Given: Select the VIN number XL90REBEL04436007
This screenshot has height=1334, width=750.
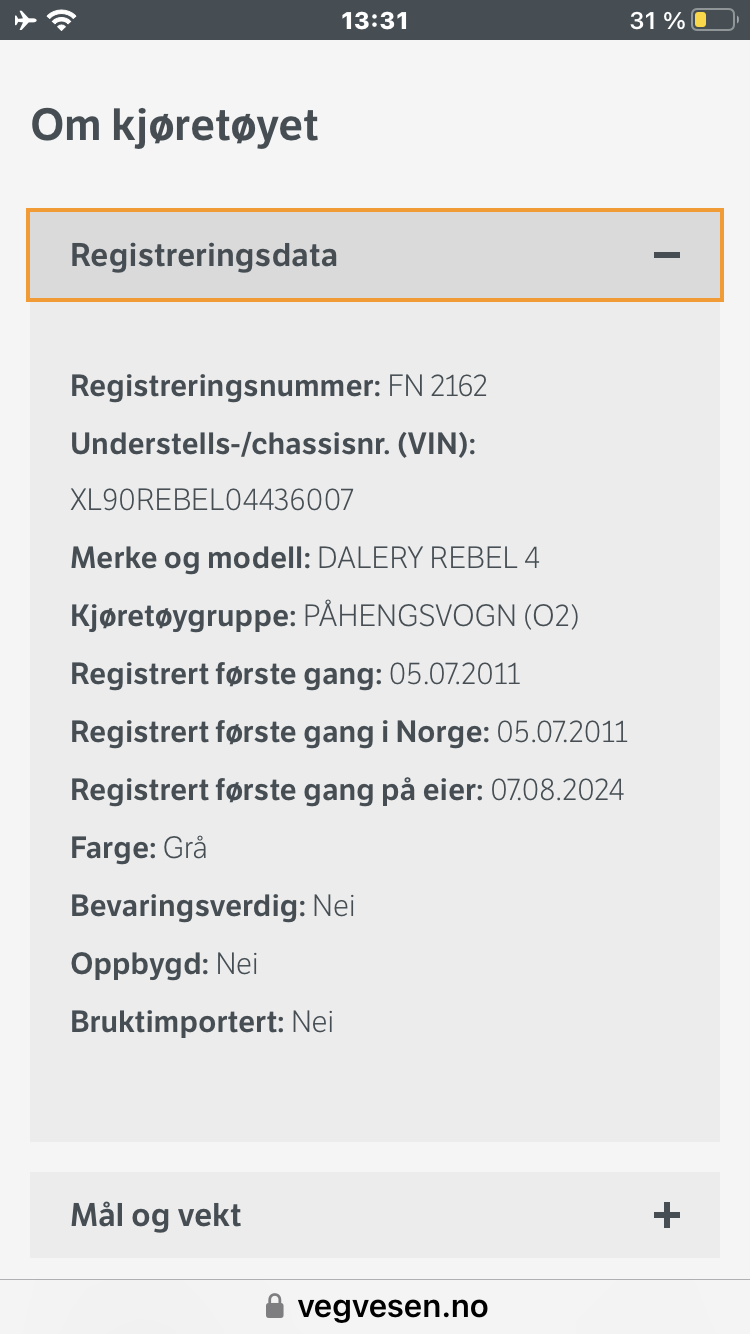Looking at the screenshot, I should [x=211, y=499].
